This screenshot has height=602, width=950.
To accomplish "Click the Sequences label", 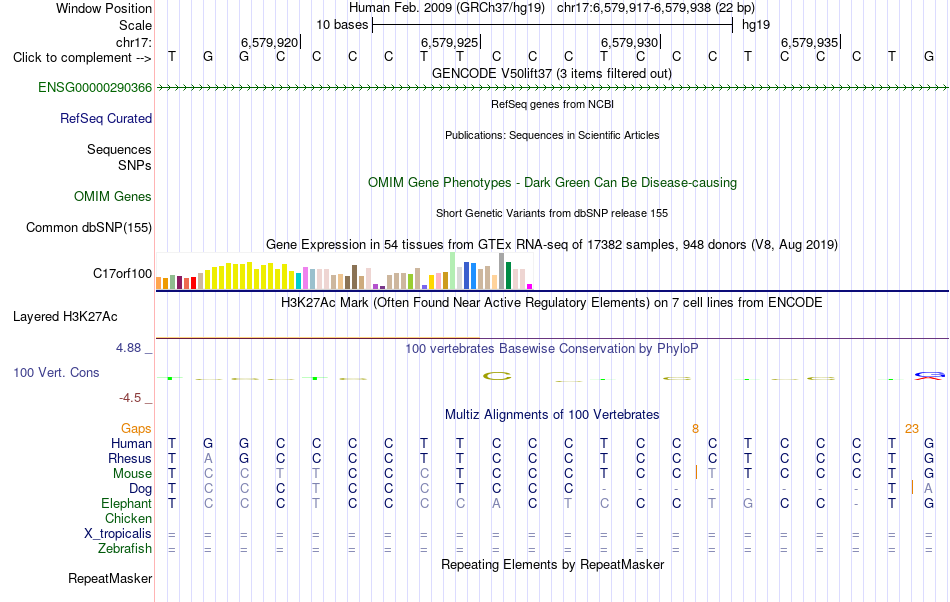I will coord(119,150).
